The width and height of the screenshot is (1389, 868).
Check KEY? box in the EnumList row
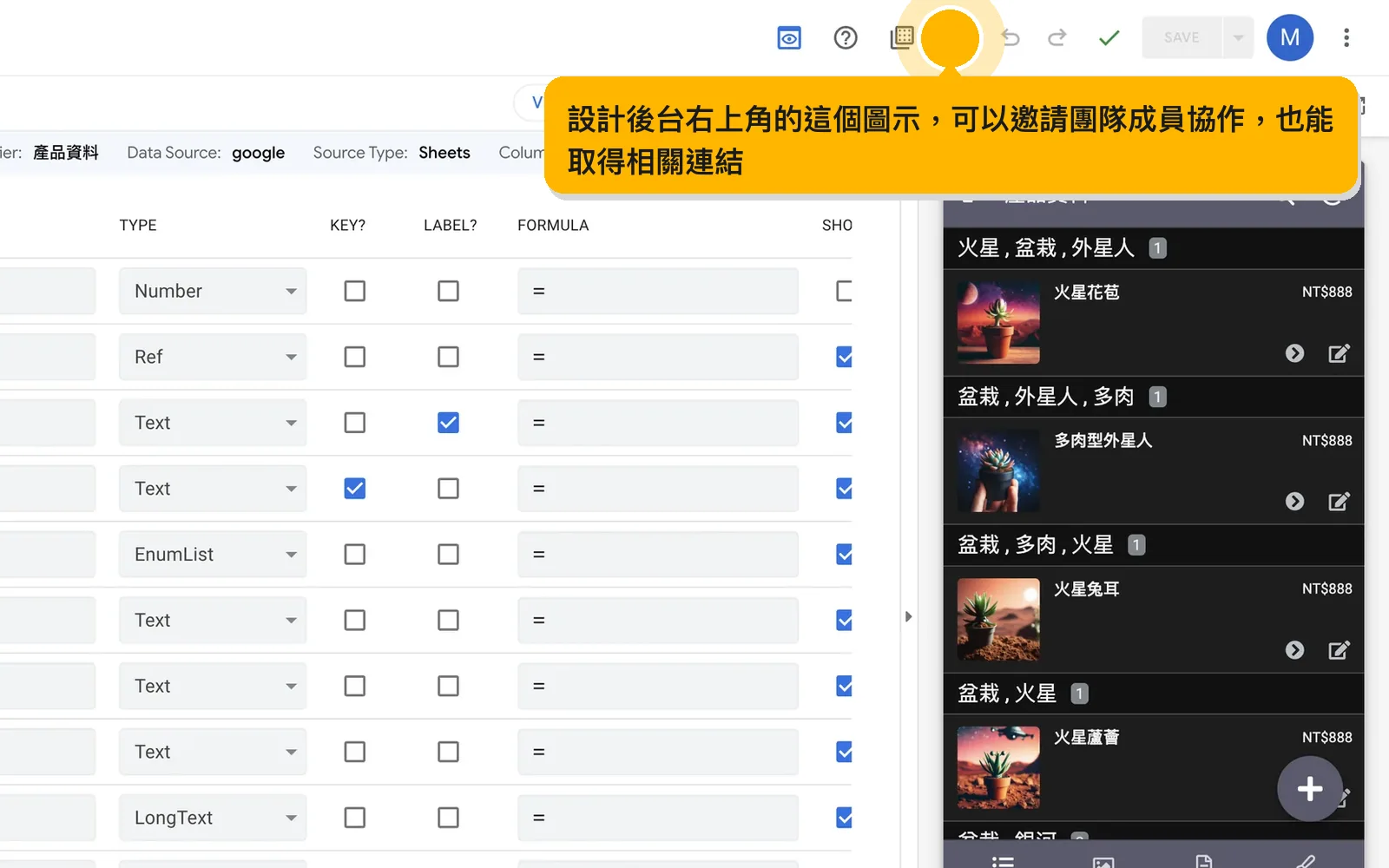coord(354,555)
